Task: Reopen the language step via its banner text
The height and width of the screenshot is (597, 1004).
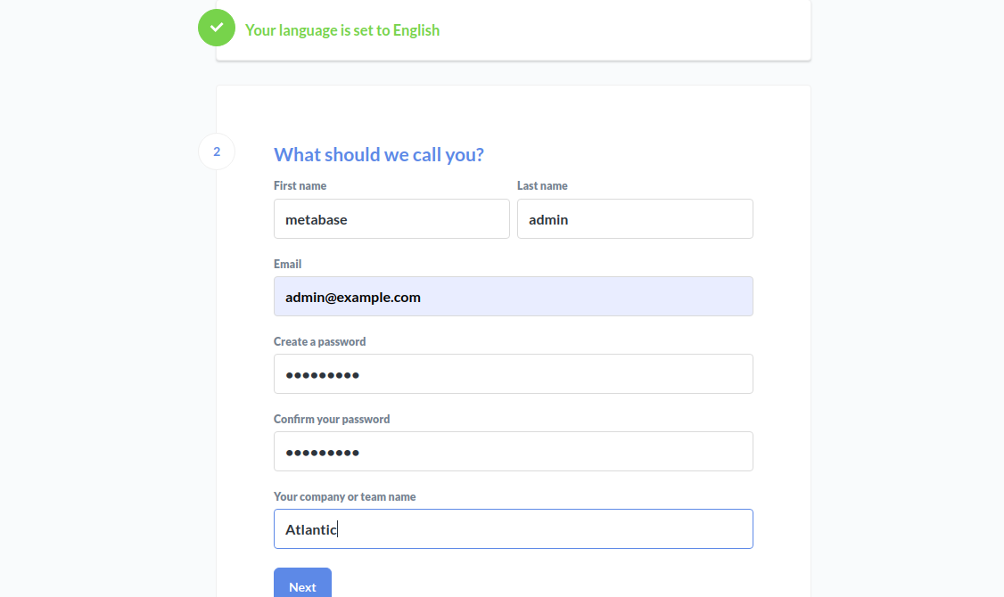Action: (x=343, y=30)
